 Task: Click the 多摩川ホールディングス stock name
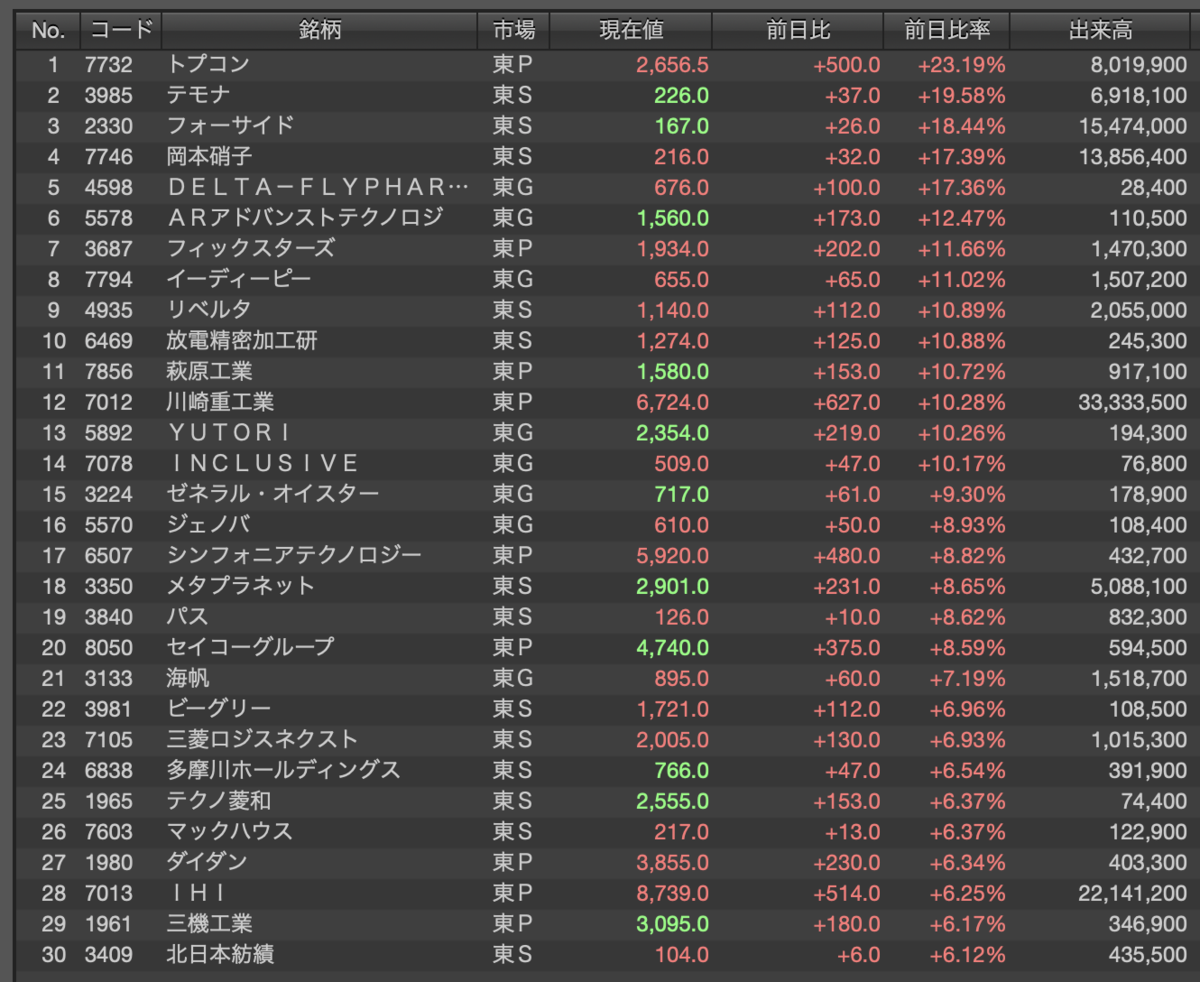pyautogui.click(x=284, y=771)
